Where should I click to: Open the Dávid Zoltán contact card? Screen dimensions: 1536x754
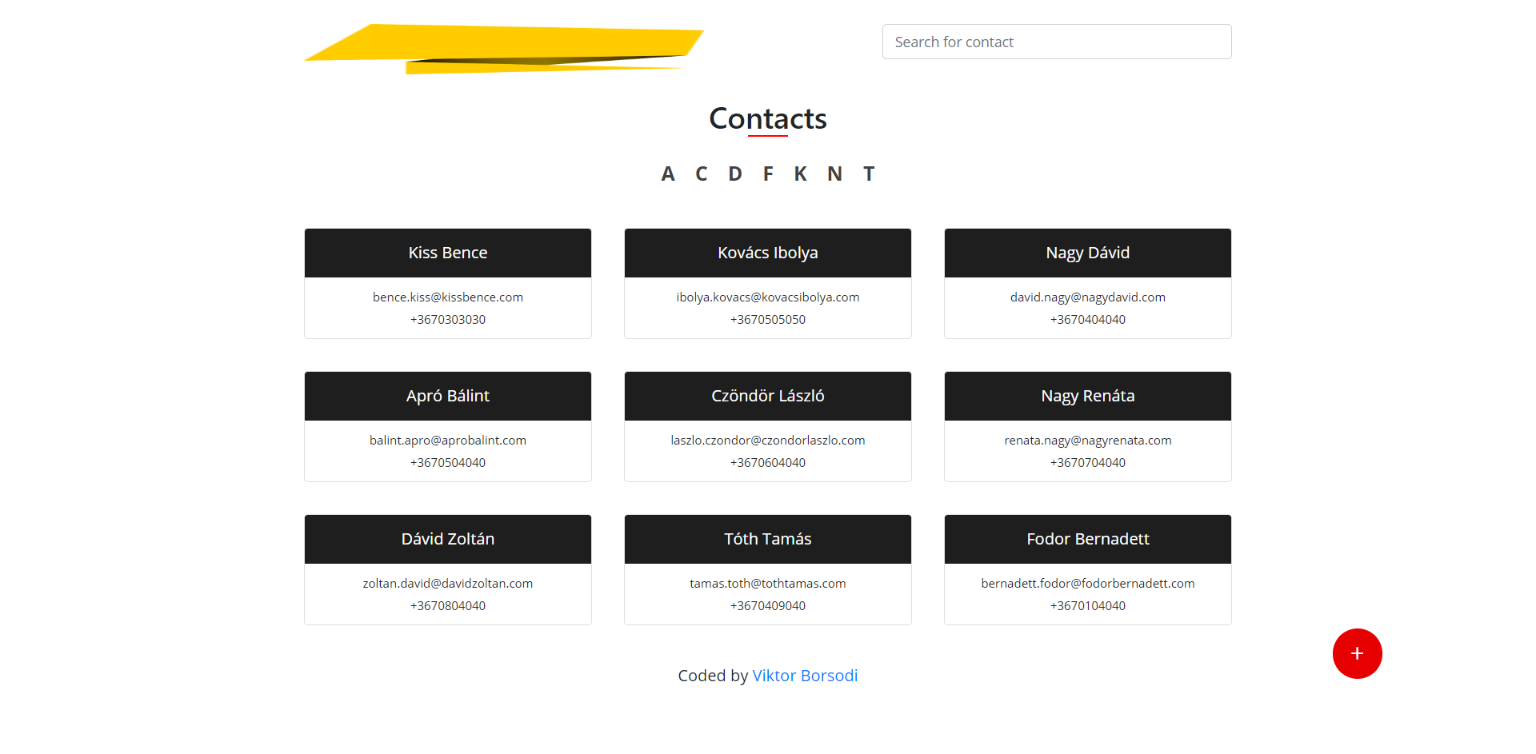[448, 569]
